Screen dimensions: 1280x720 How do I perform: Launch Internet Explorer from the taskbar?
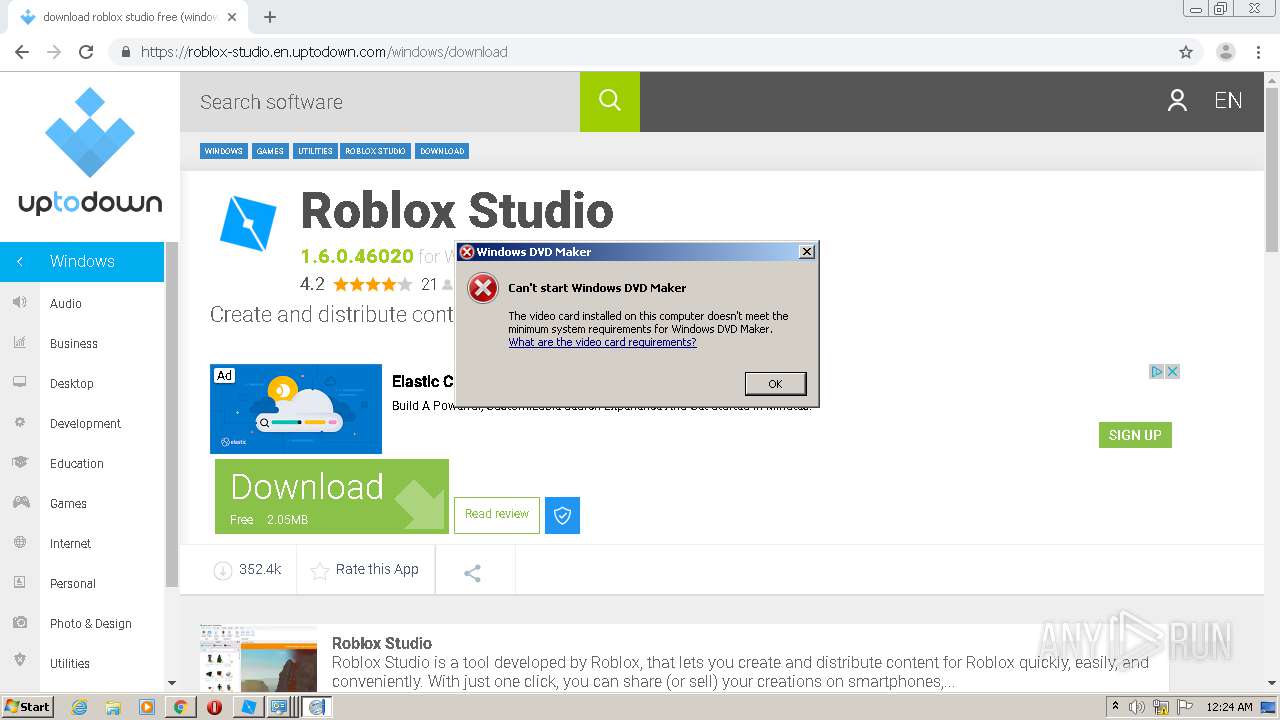pos(79,707)
